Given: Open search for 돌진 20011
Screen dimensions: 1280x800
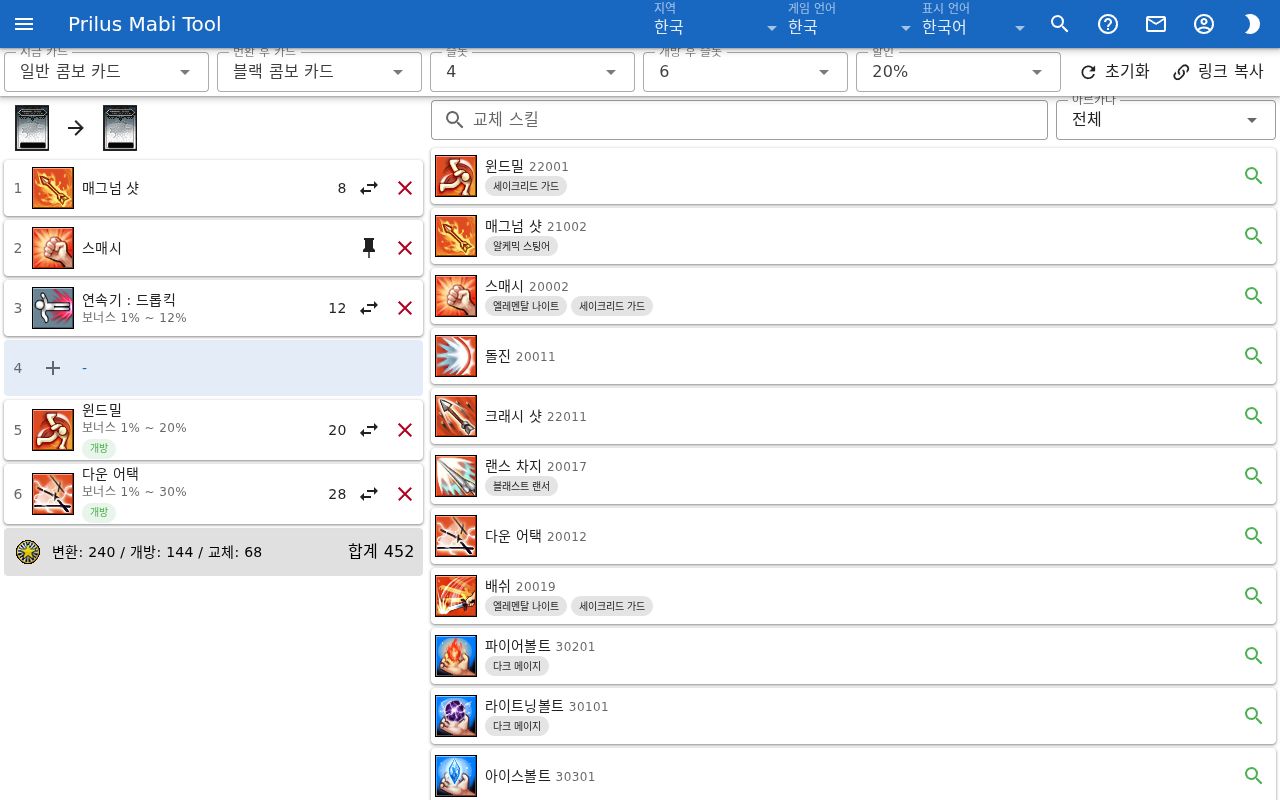Looking at the screenshot, I should point(1253,356).
